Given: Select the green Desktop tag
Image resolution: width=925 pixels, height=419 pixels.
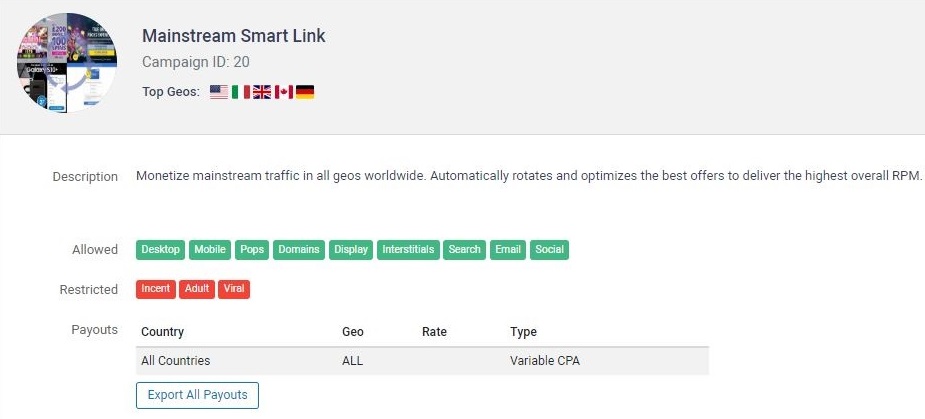Looking at the screenshot, I should click(160, 250).
